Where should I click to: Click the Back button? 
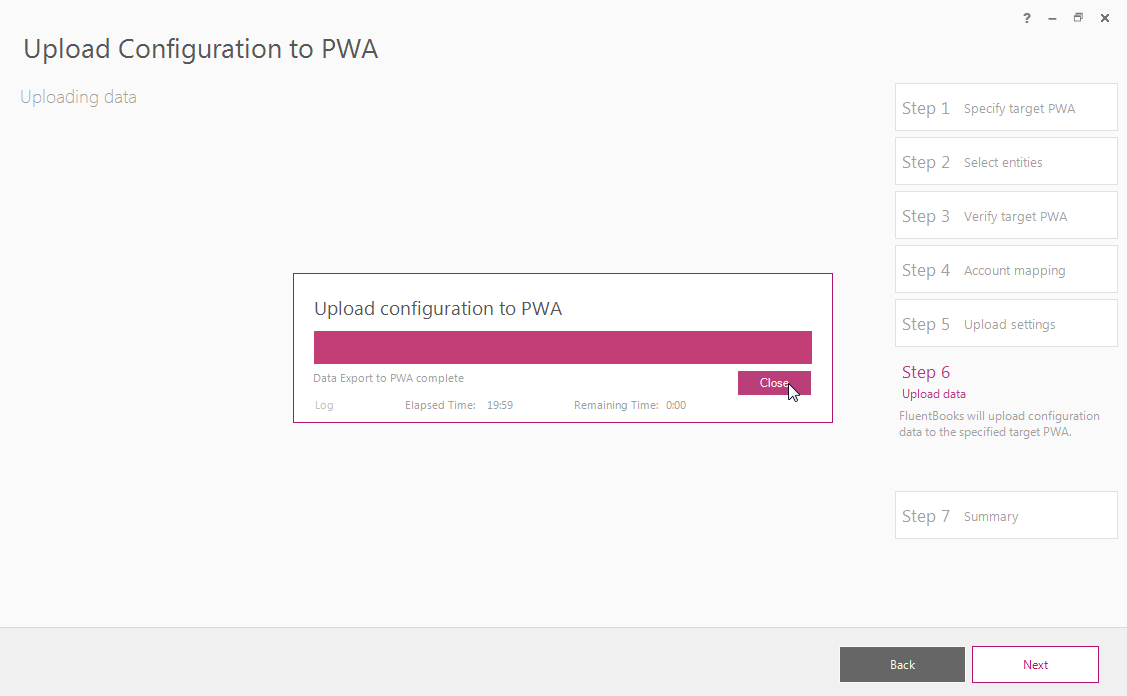(x=902, y=664)
